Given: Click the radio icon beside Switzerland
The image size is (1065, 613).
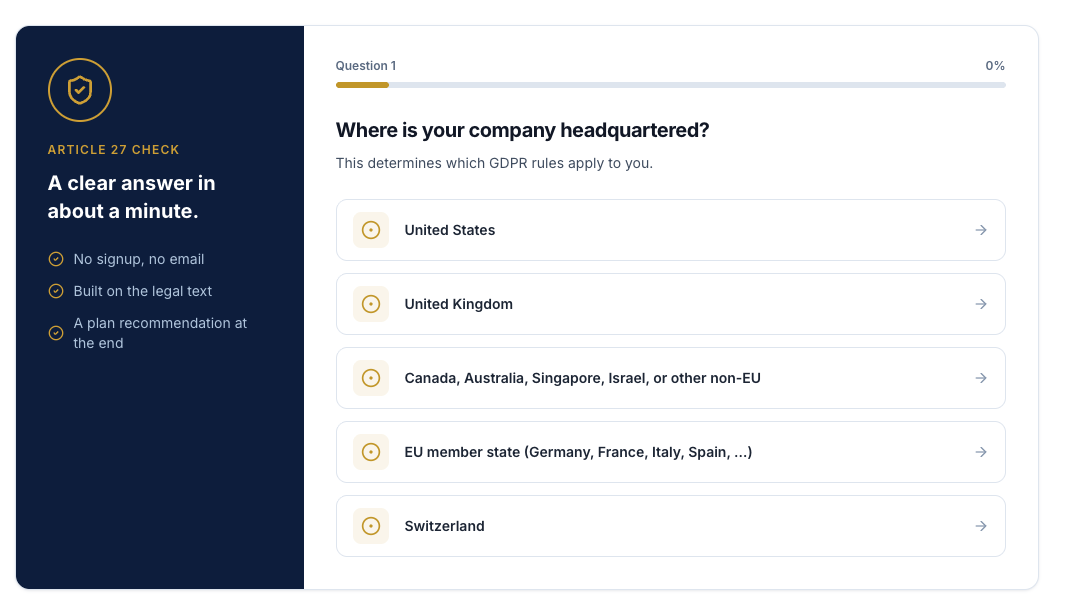Looking at the screenshot, I should (371, 526).
